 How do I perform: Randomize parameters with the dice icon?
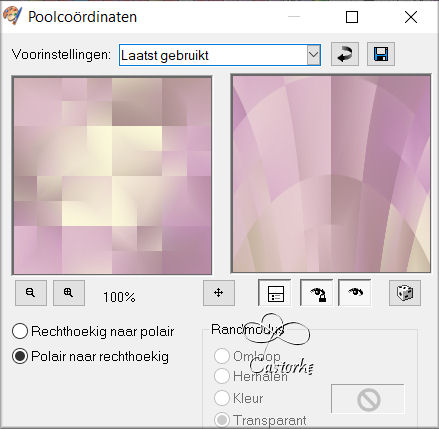click(x=405, y=293)
